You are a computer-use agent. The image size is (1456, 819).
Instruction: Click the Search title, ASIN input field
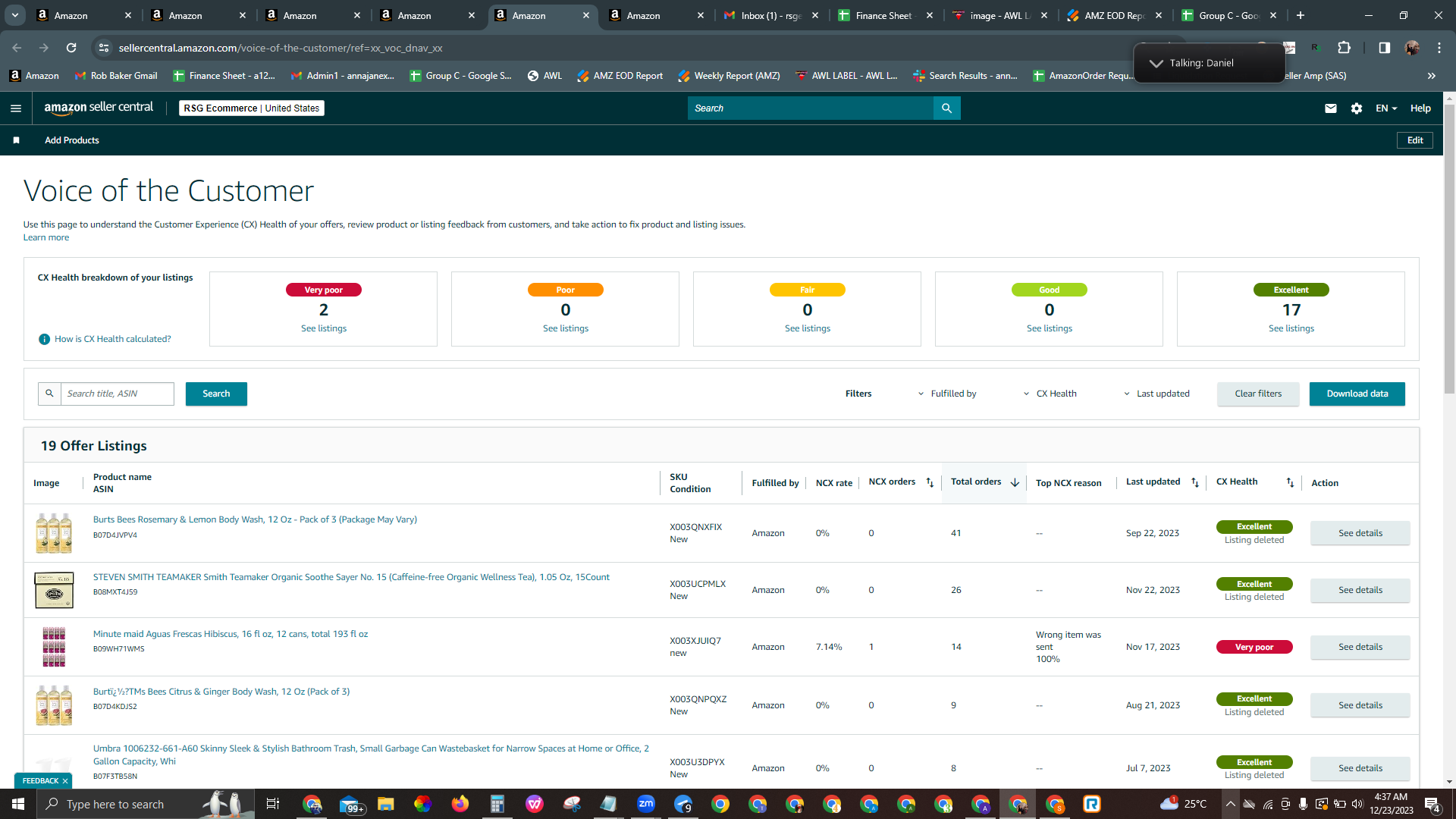pos(118,394)
